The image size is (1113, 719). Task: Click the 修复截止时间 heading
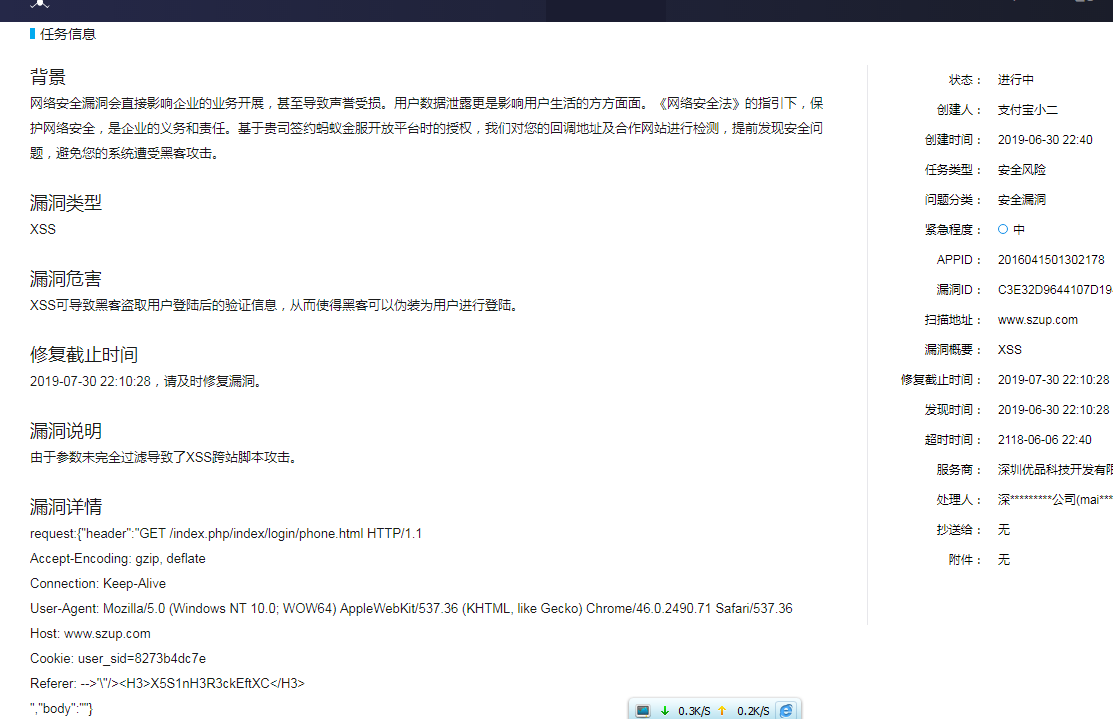(x=84, y=355)
